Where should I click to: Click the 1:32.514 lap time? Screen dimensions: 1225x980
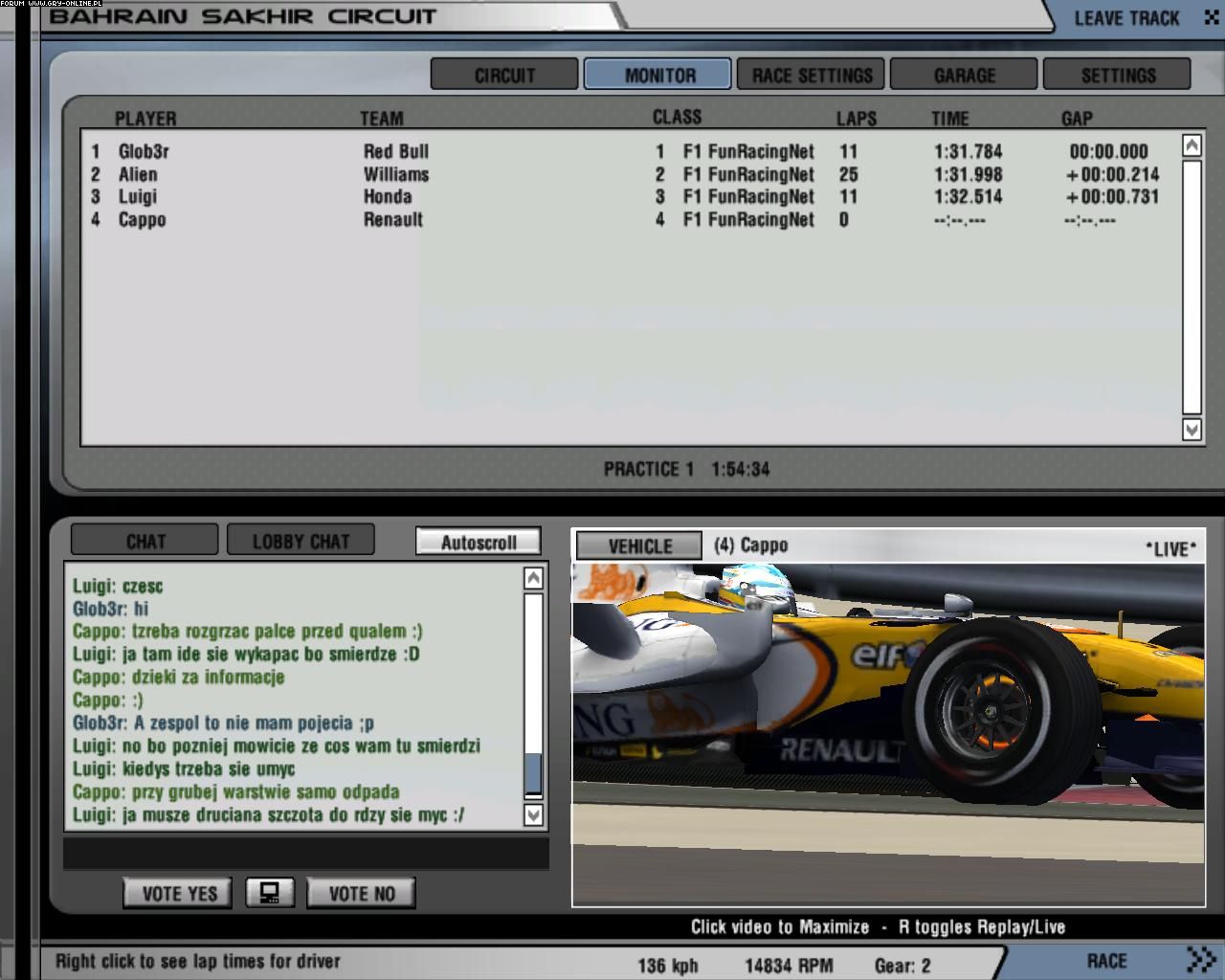pos(969,197)
